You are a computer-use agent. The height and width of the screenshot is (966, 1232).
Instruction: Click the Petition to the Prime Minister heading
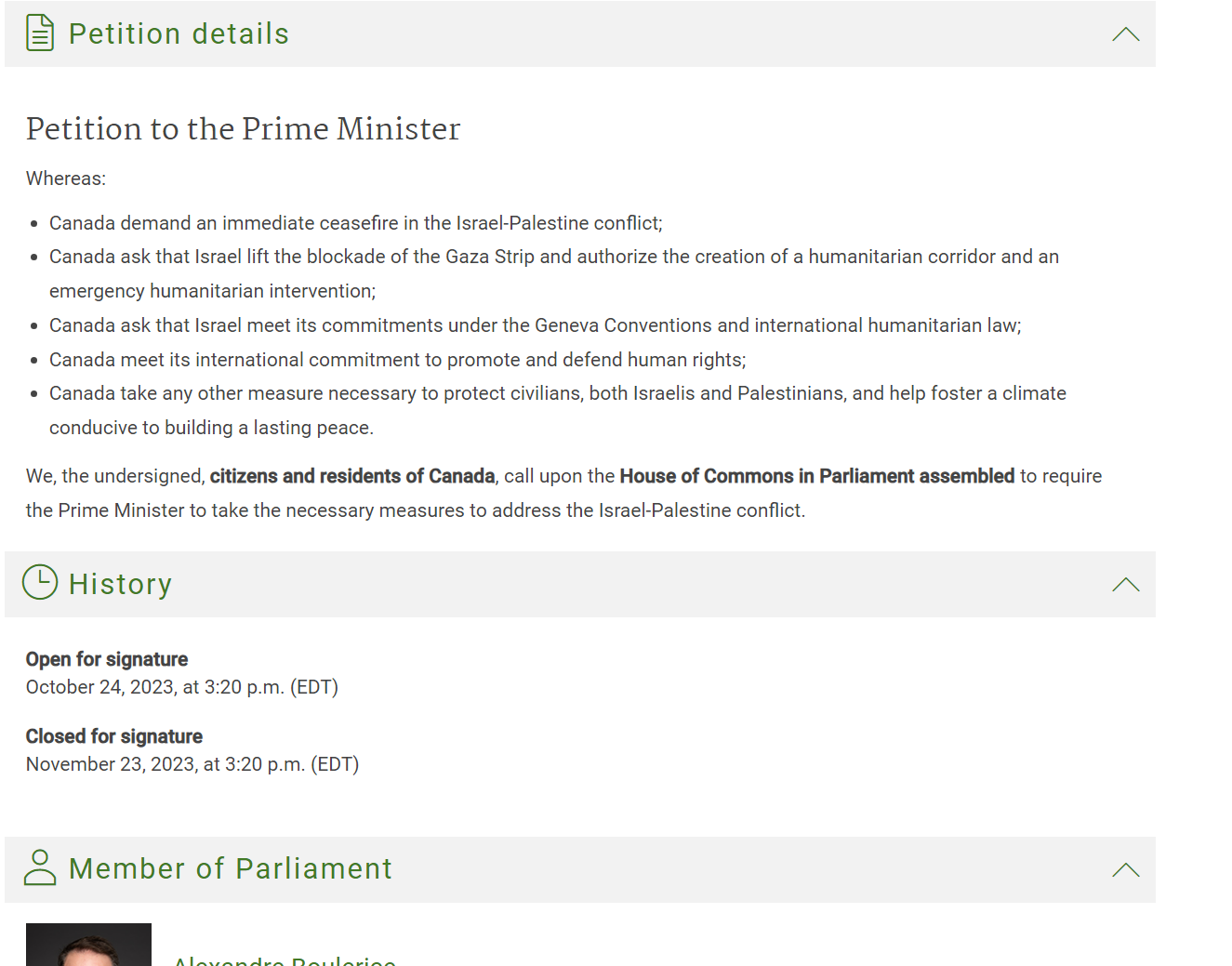coord(244,128)
